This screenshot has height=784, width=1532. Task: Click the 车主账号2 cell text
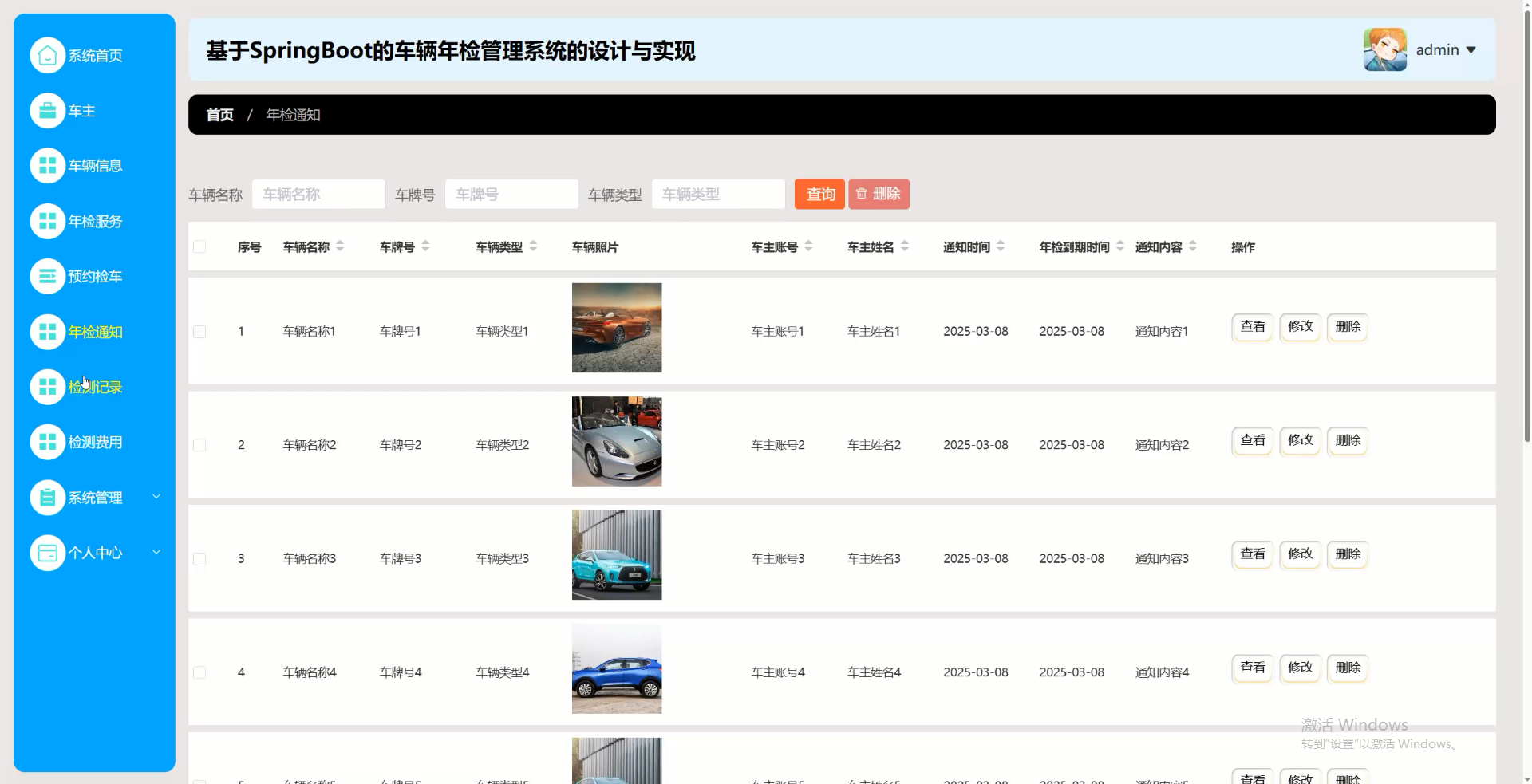coord(778,445)
